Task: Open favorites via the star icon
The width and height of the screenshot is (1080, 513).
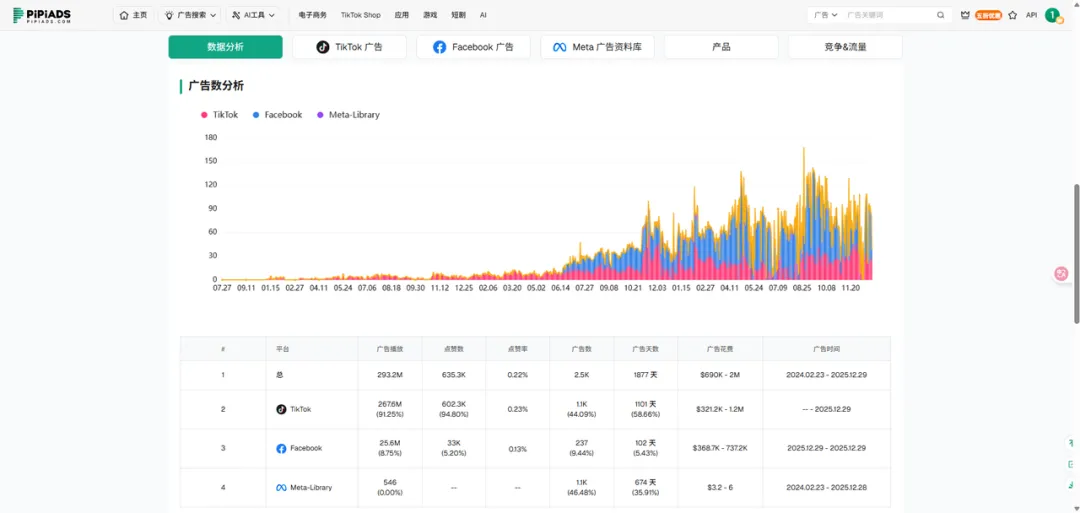Action: coord(1012,15)
